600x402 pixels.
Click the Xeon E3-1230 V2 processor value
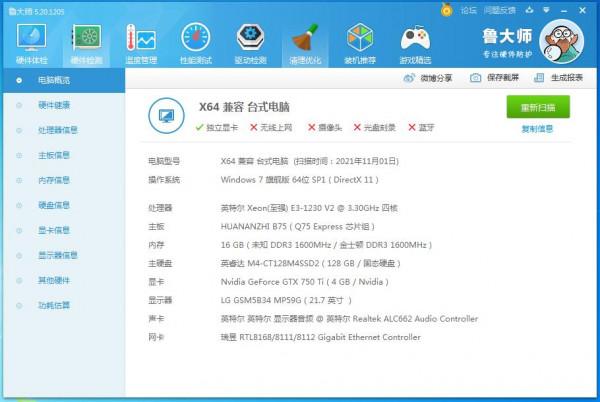tap(309, 208)
